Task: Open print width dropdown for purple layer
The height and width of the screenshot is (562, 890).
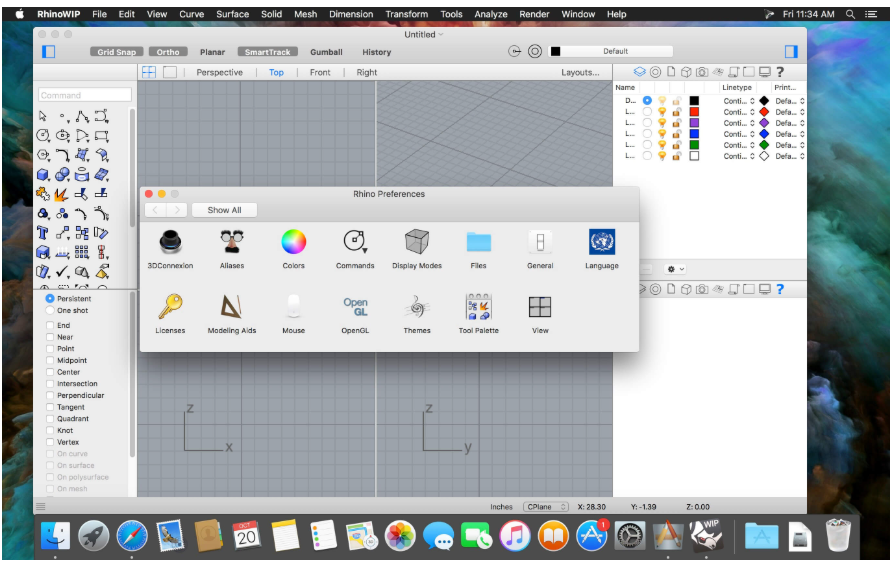Action: 790,123
